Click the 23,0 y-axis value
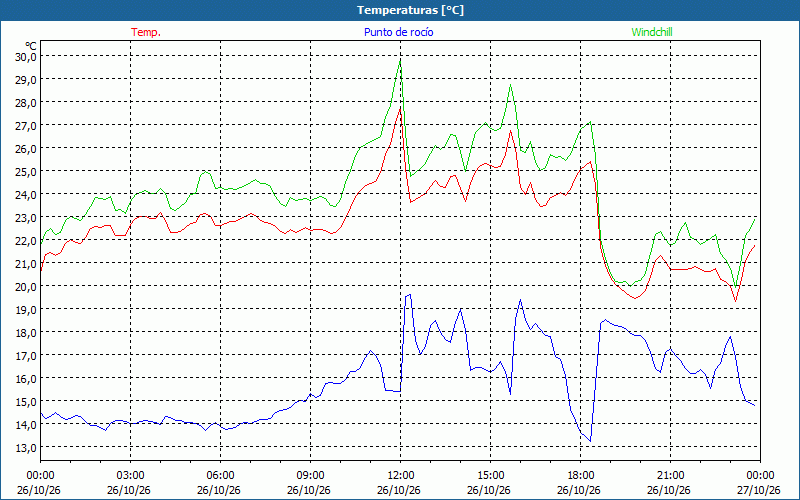The width and height of the screenshot is (800, 500). coord(25,217)
